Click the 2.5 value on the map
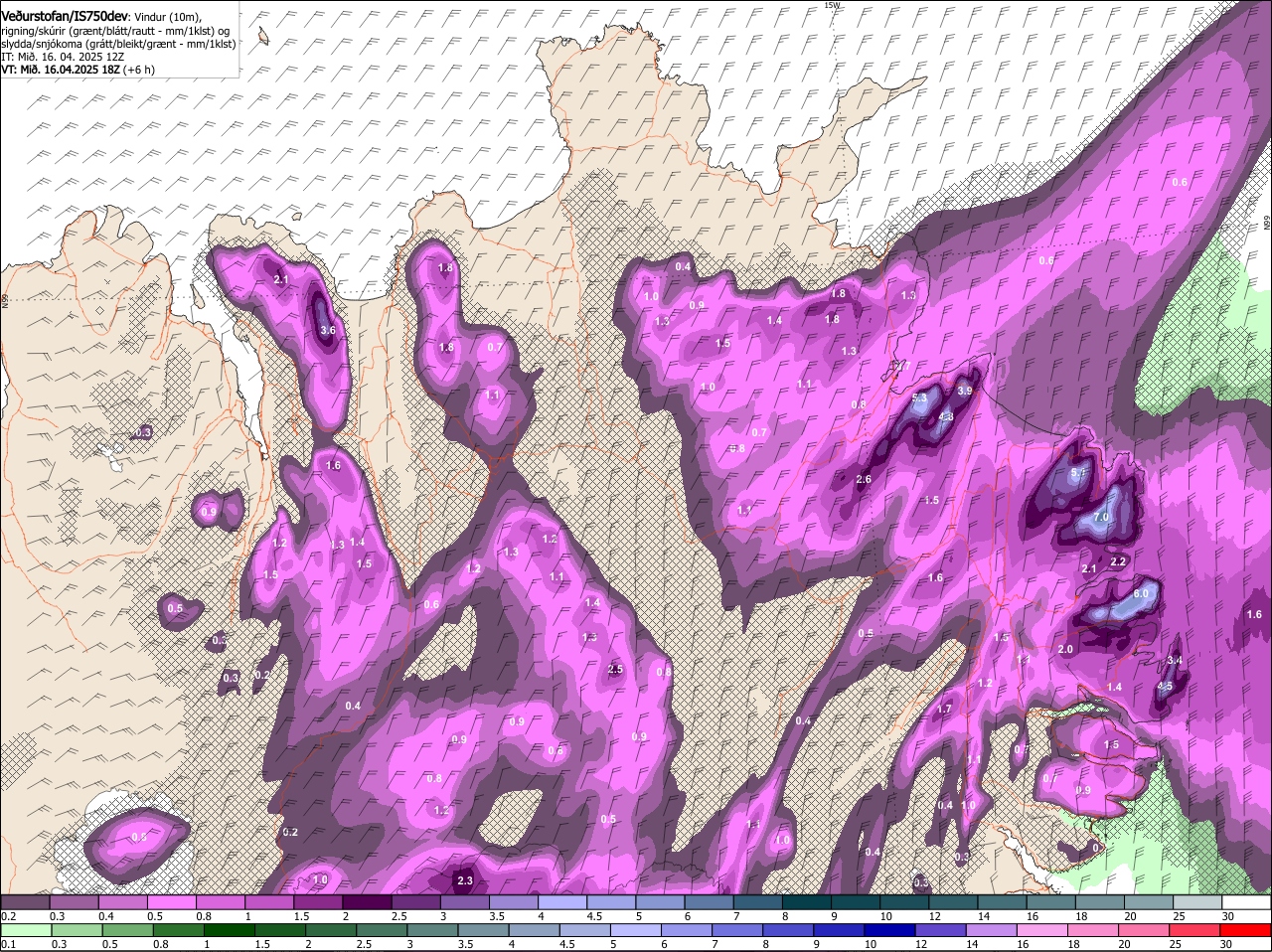This screenshot has width=1272, height=952. click(x=615, y=670)
